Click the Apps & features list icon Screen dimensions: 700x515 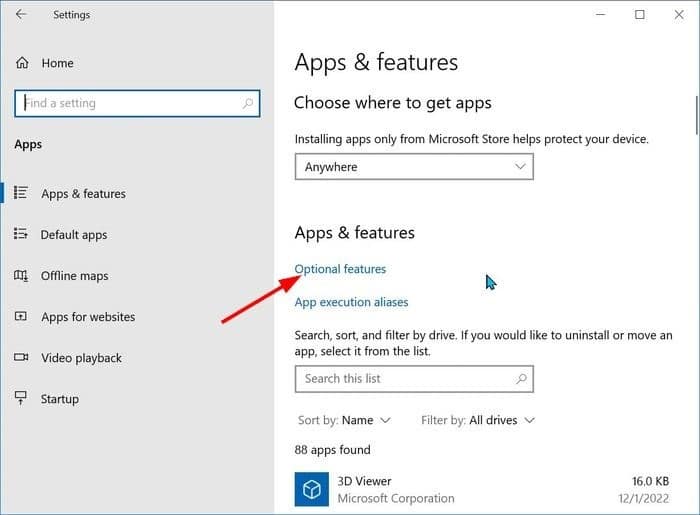[x=21, y=193]
